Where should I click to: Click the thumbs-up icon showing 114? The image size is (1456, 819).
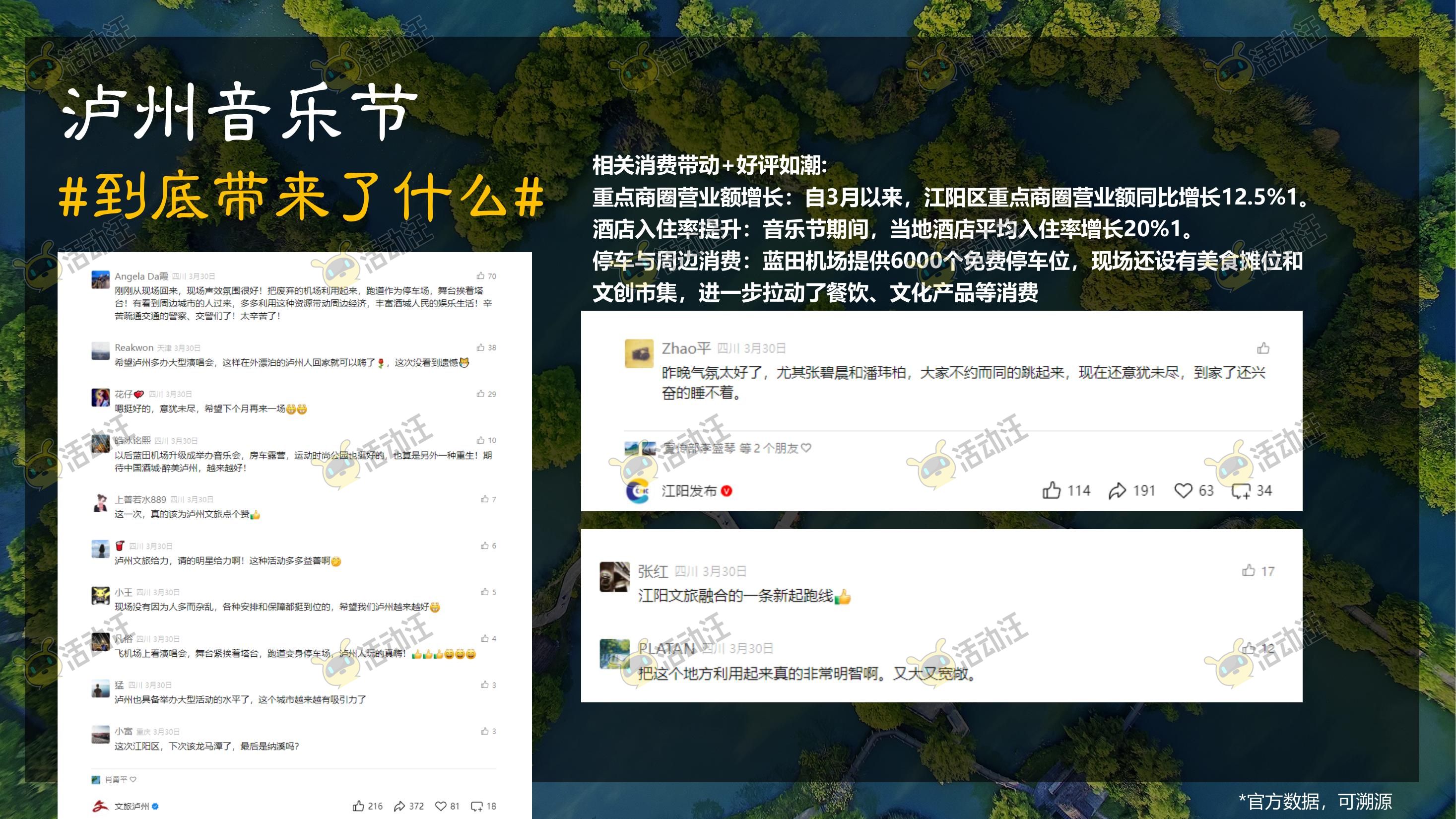[1051, 490]
